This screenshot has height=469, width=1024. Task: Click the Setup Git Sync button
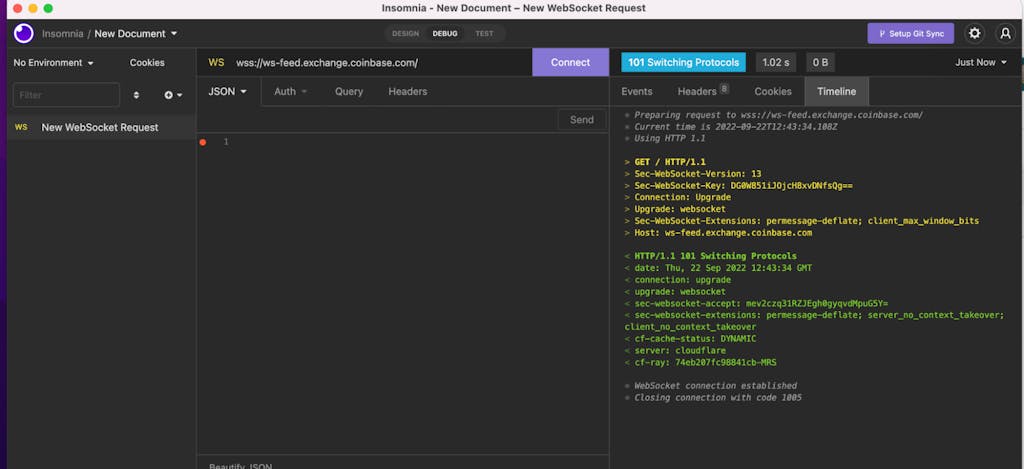pos(910,33)
